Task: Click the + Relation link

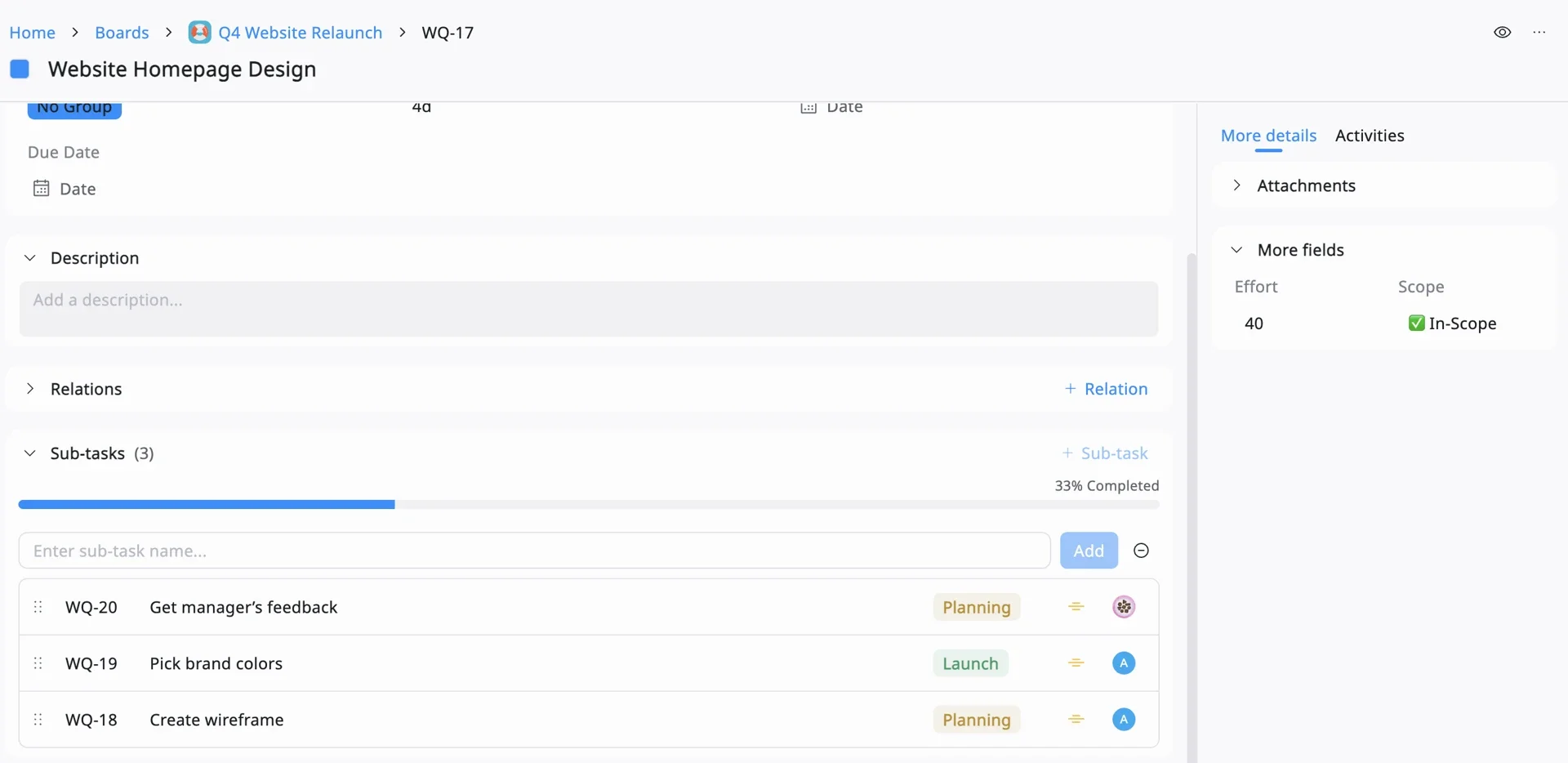Action: pos(1106,389)
